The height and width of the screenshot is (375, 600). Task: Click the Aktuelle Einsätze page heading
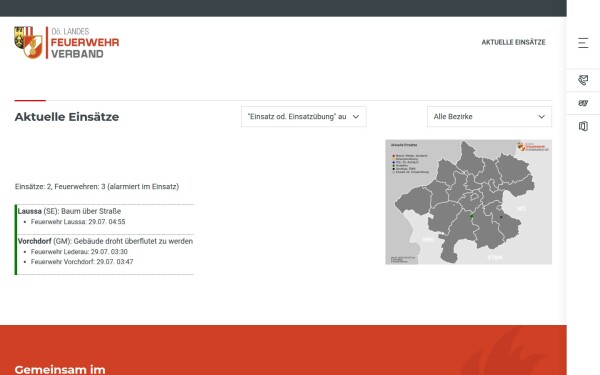(67, 117)
